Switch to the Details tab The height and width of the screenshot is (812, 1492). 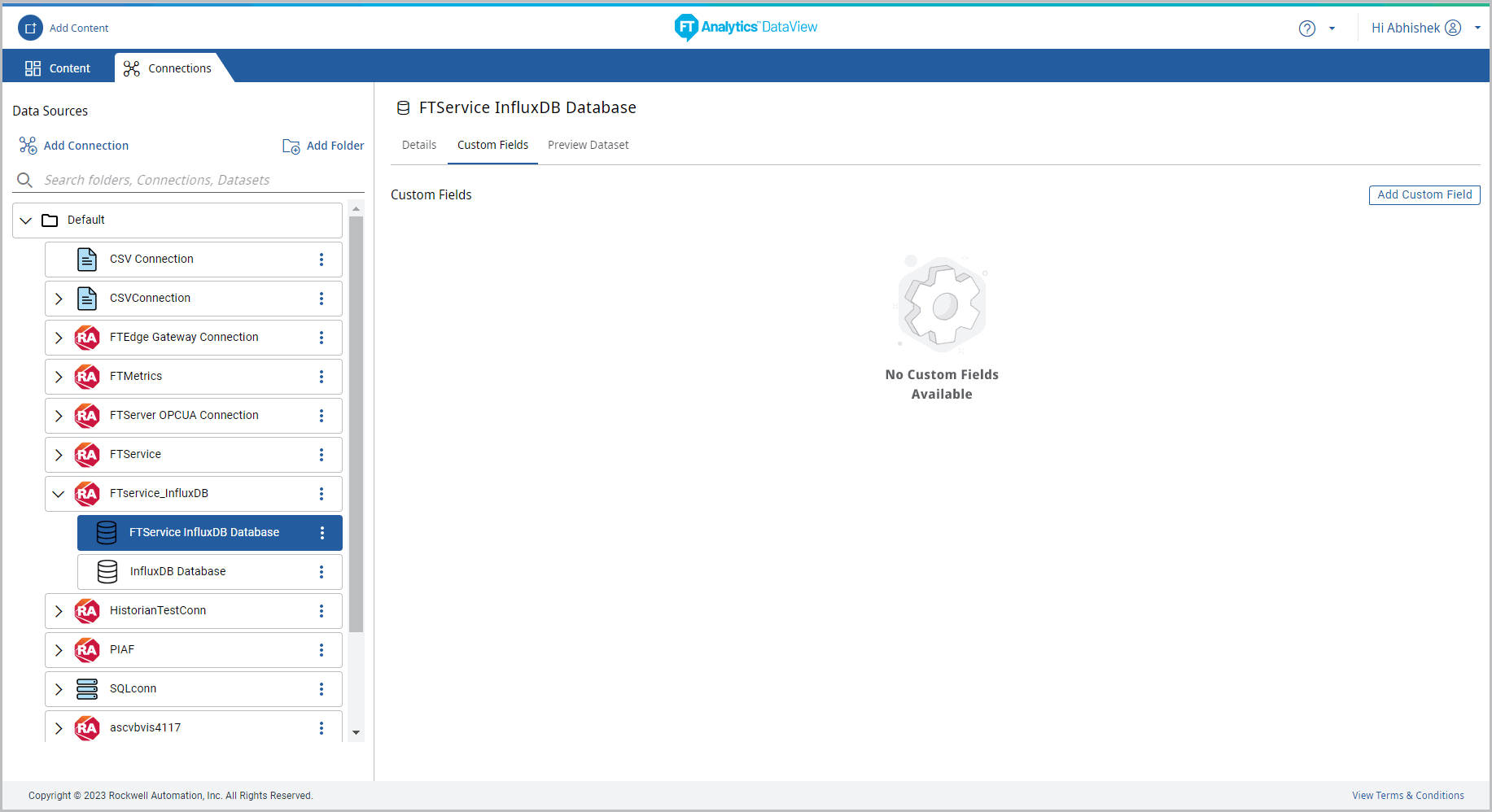(x=419, y=145)
